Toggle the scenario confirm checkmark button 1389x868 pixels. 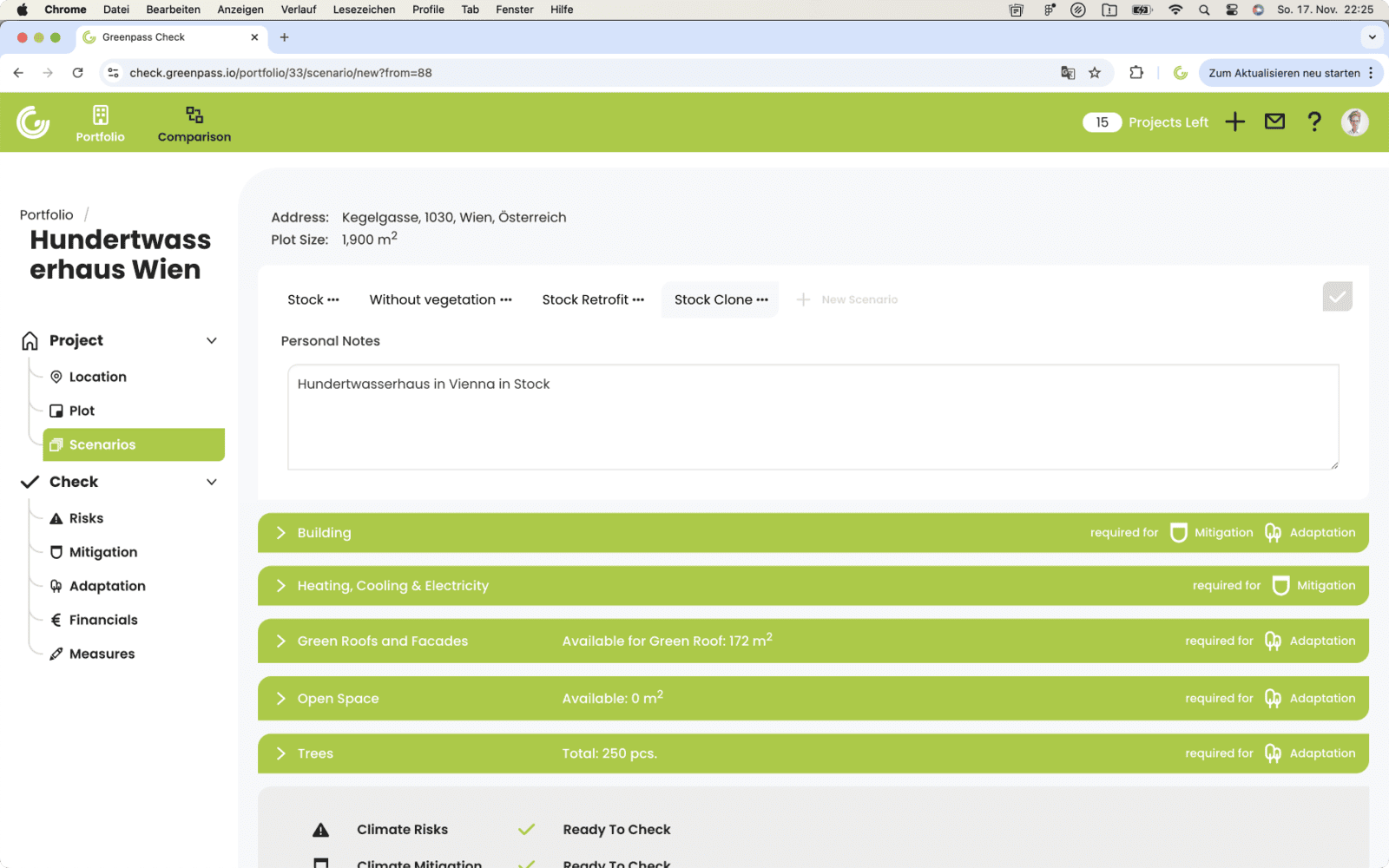pyautogui.click(x=1337, y=297)
